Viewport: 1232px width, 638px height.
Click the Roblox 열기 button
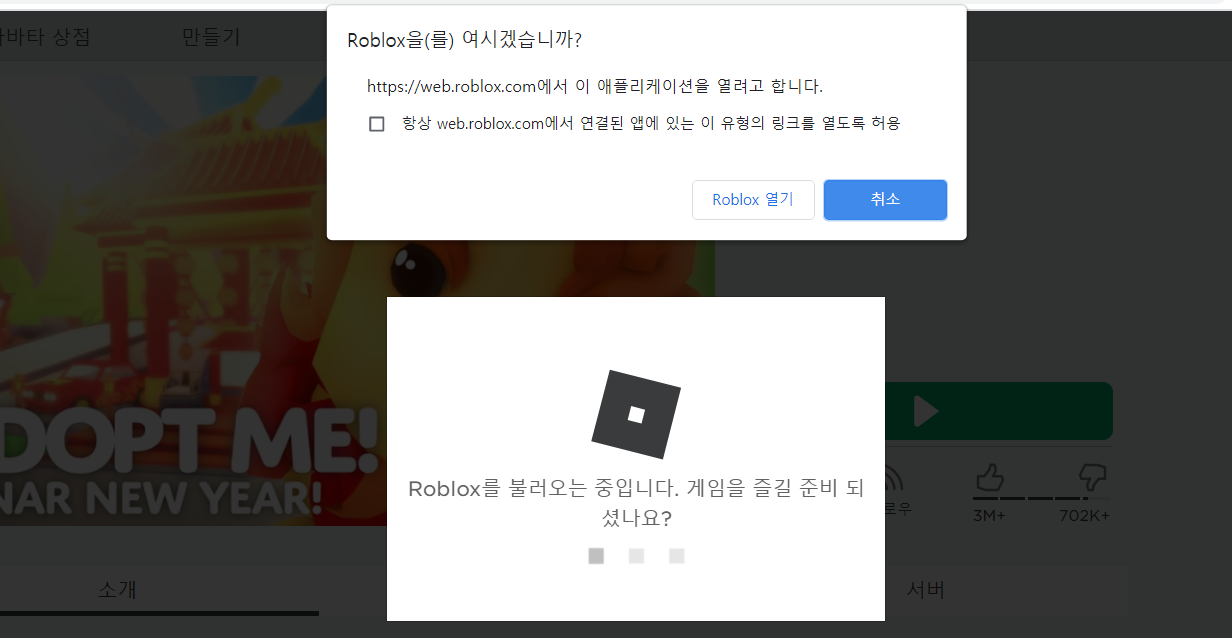(x=753, y=200)
